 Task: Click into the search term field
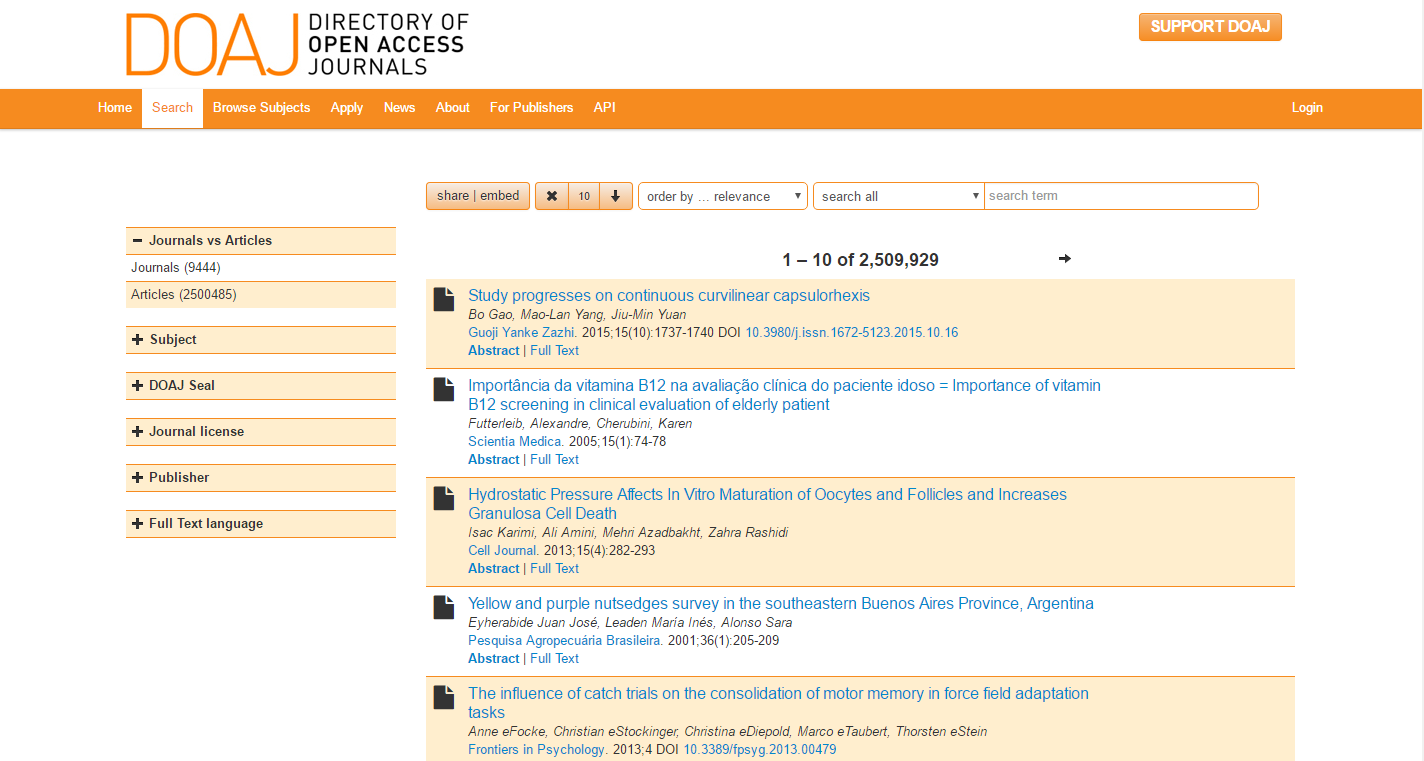tap(1121, 196)
